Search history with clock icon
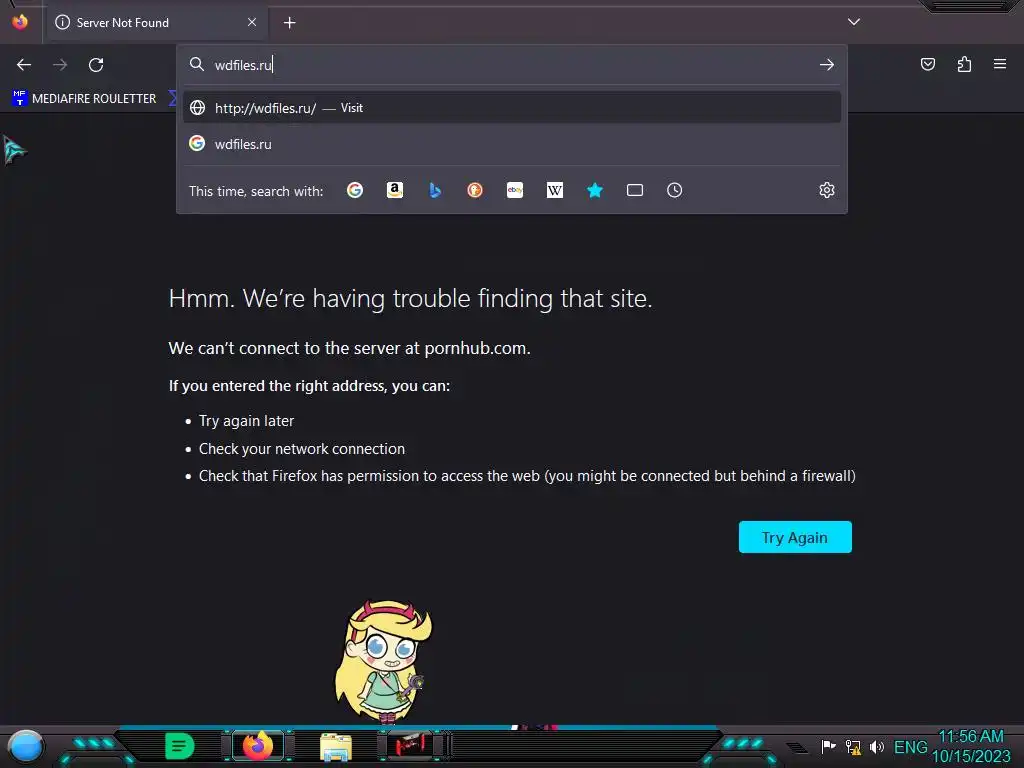 pyautogui.click(x=675, y=190)
